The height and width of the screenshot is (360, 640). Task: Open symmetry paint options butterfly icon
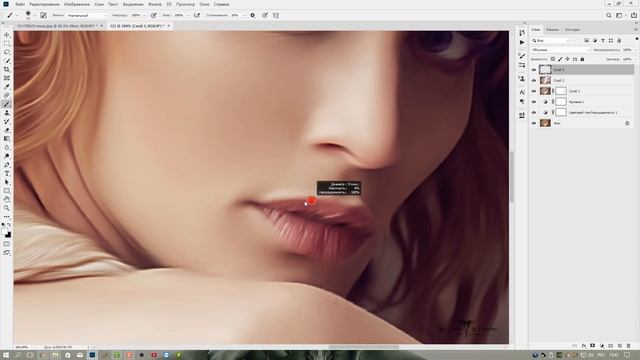tap(276, 15)
